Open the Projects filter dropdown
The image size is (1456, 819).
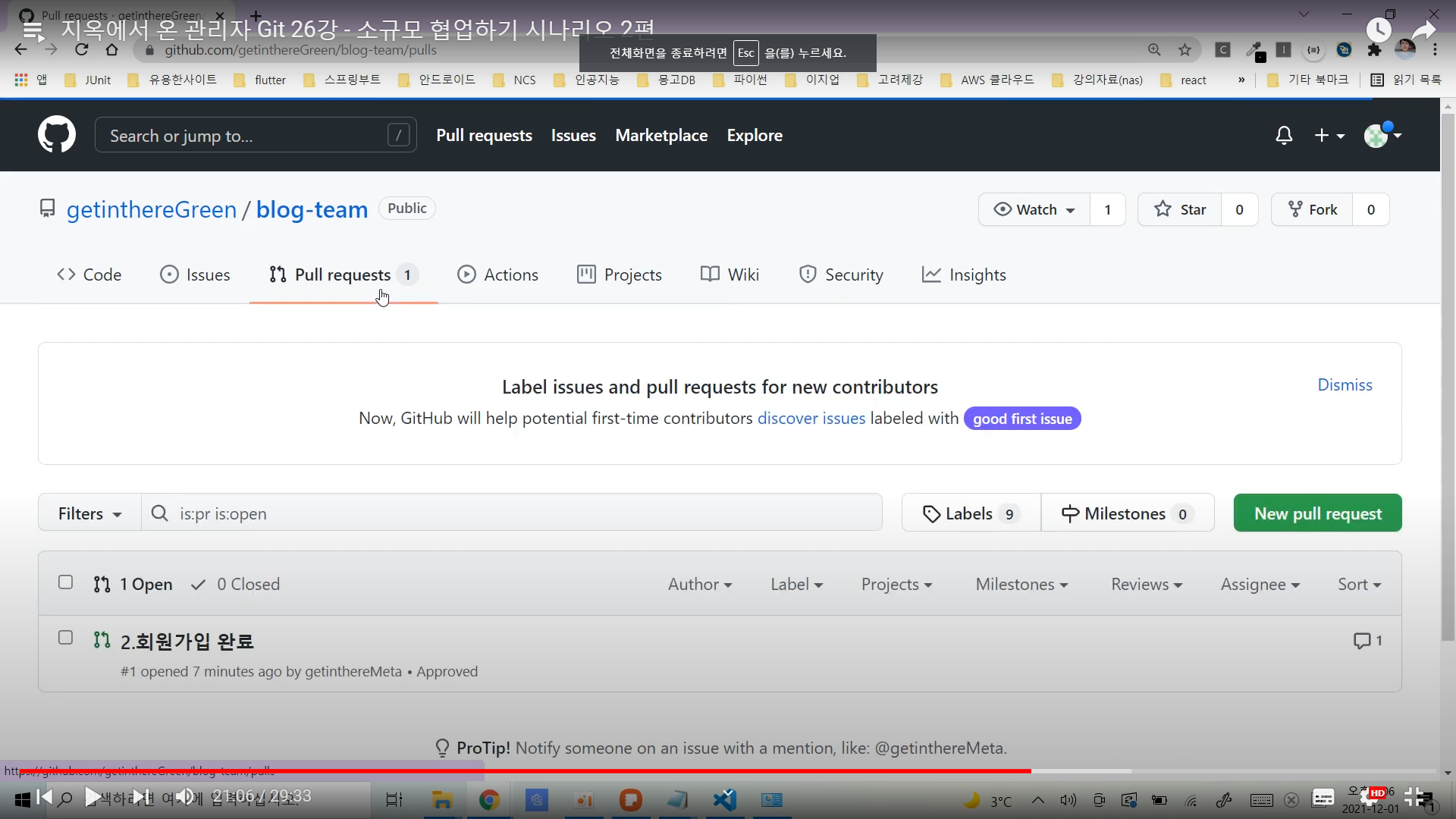(897, 585)
